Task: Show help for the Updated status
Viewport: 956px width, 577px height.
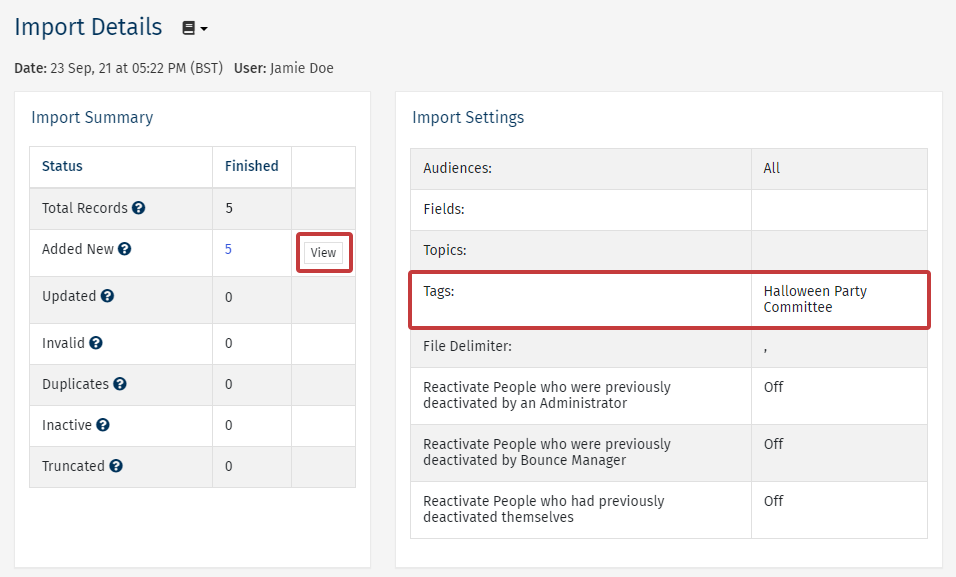Action: click(x=107, y=296)
